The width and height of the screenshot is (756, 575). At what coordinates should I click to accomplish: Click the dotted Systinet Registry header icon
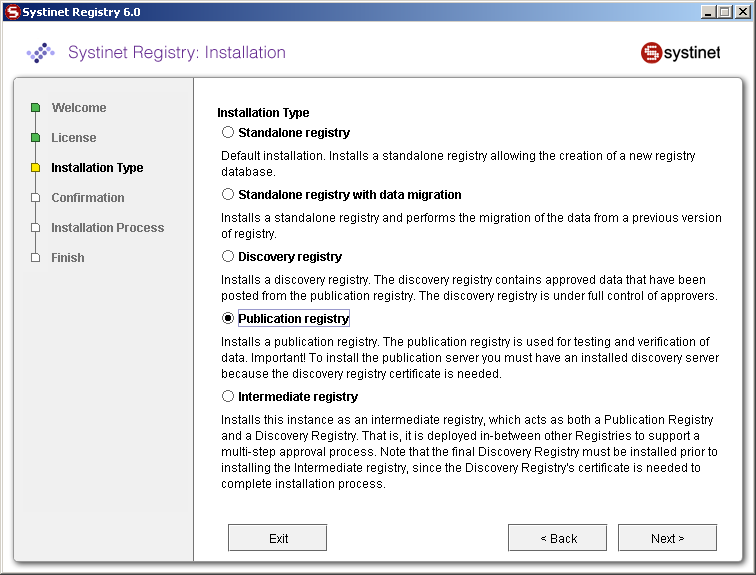coord(40,53)
